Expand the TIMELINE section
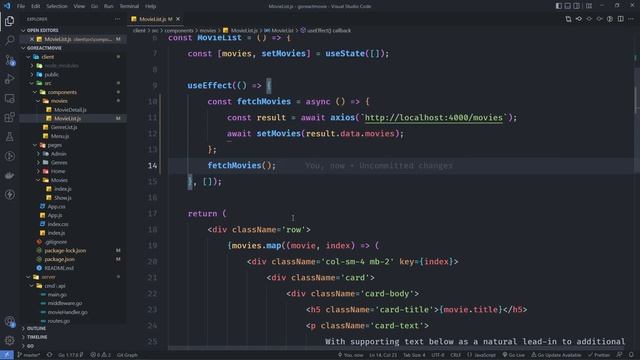 (72, 337)
